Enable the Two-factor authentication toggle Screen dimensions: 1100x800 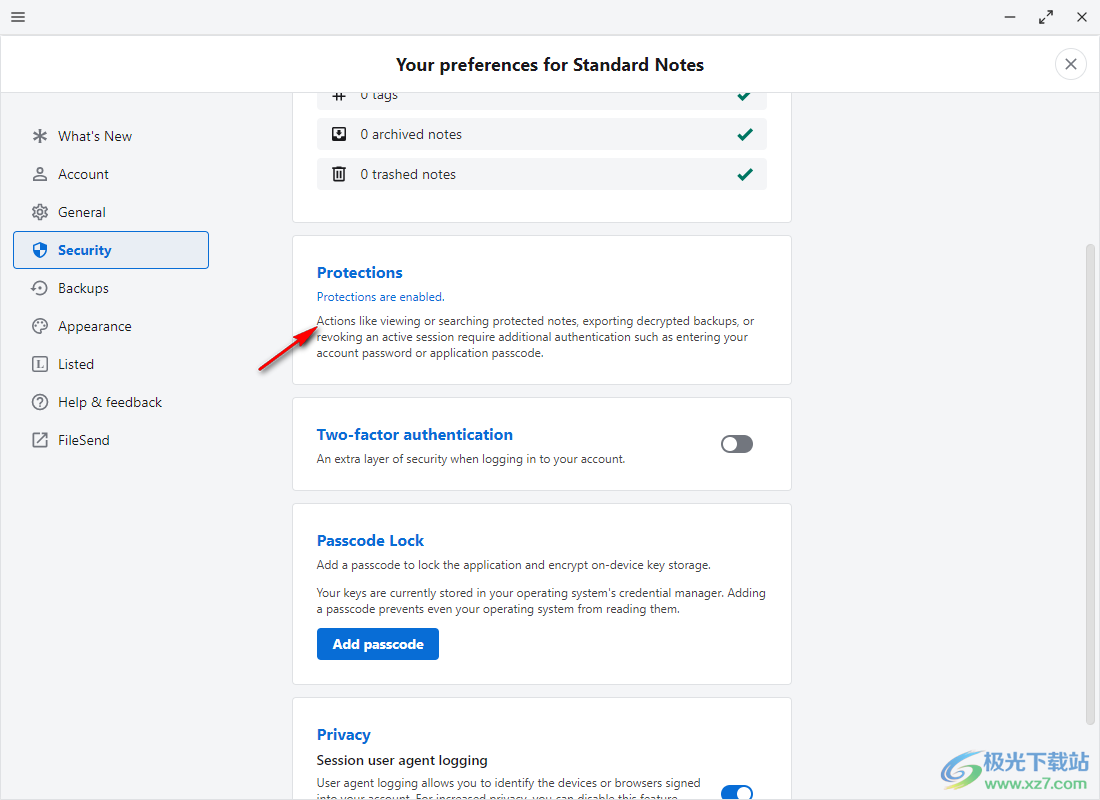737,444
